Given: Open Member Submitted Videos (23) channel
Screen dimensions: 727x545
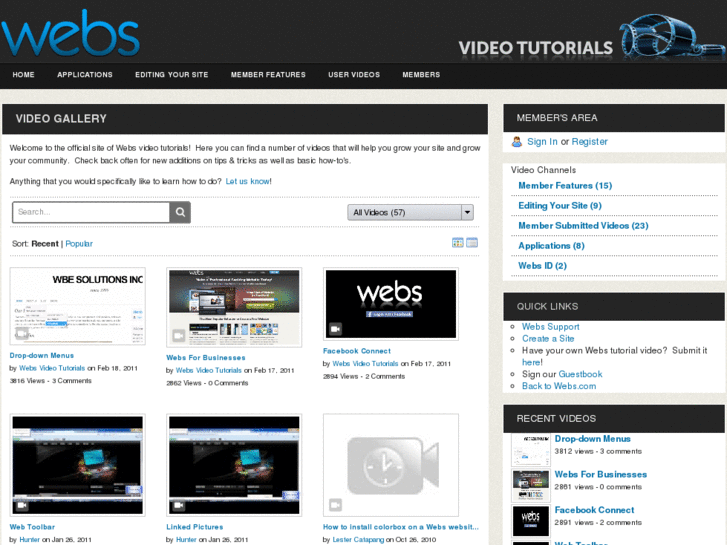Looking at the screenshot, I should pyautogui.click(x=583, y=225).
